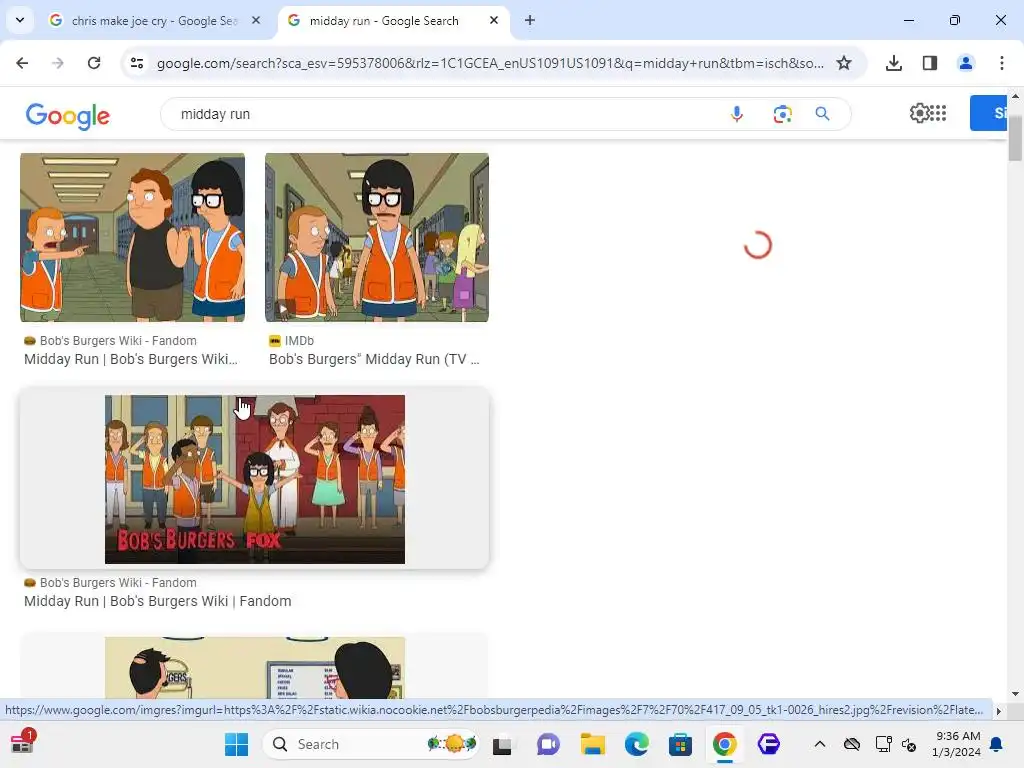Screen dimensions: 1024x768
Task: Open the IMDb Midday Run thumbnail
Action: pos(377,238)
